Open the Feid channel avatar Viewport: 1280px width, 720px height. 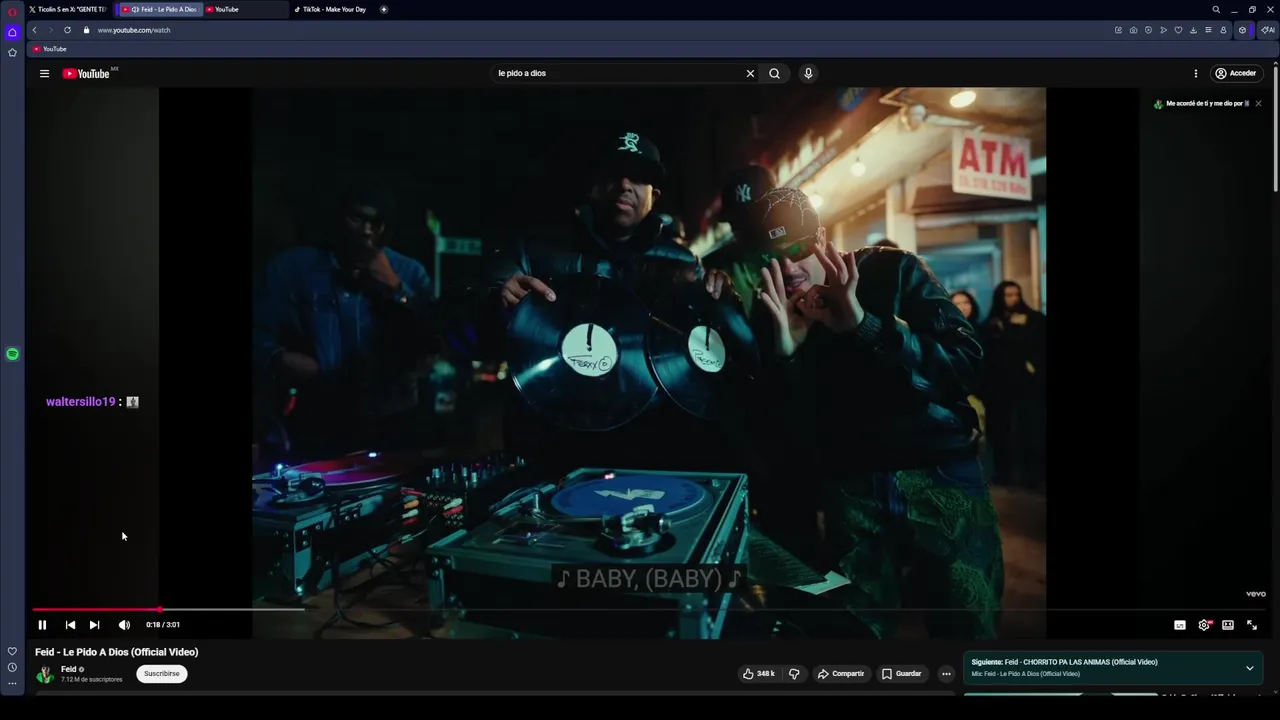click(45, 674)
